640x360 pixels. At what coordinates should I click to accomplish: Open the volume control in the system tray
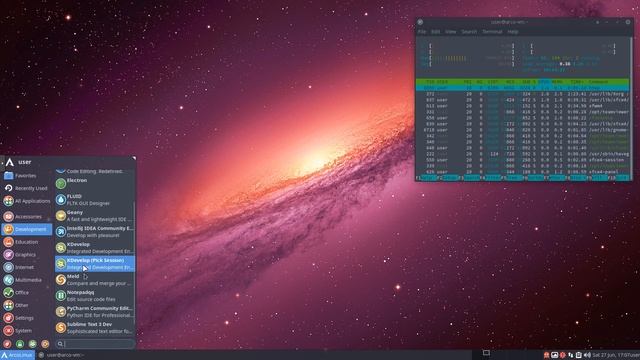[587, 355]
